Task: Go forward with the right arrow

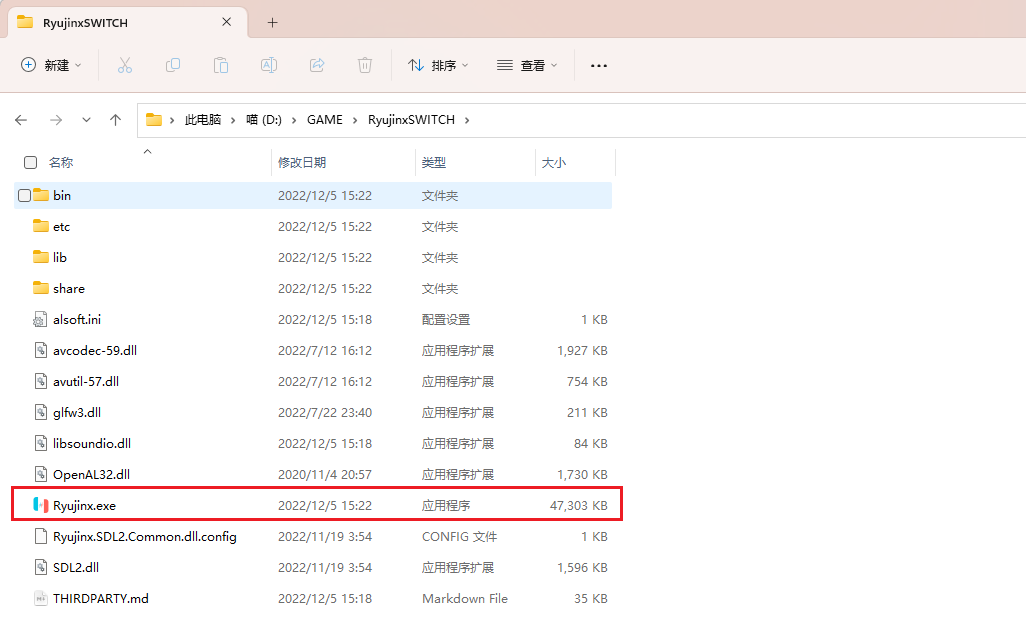Action: (x=56, y=120)
